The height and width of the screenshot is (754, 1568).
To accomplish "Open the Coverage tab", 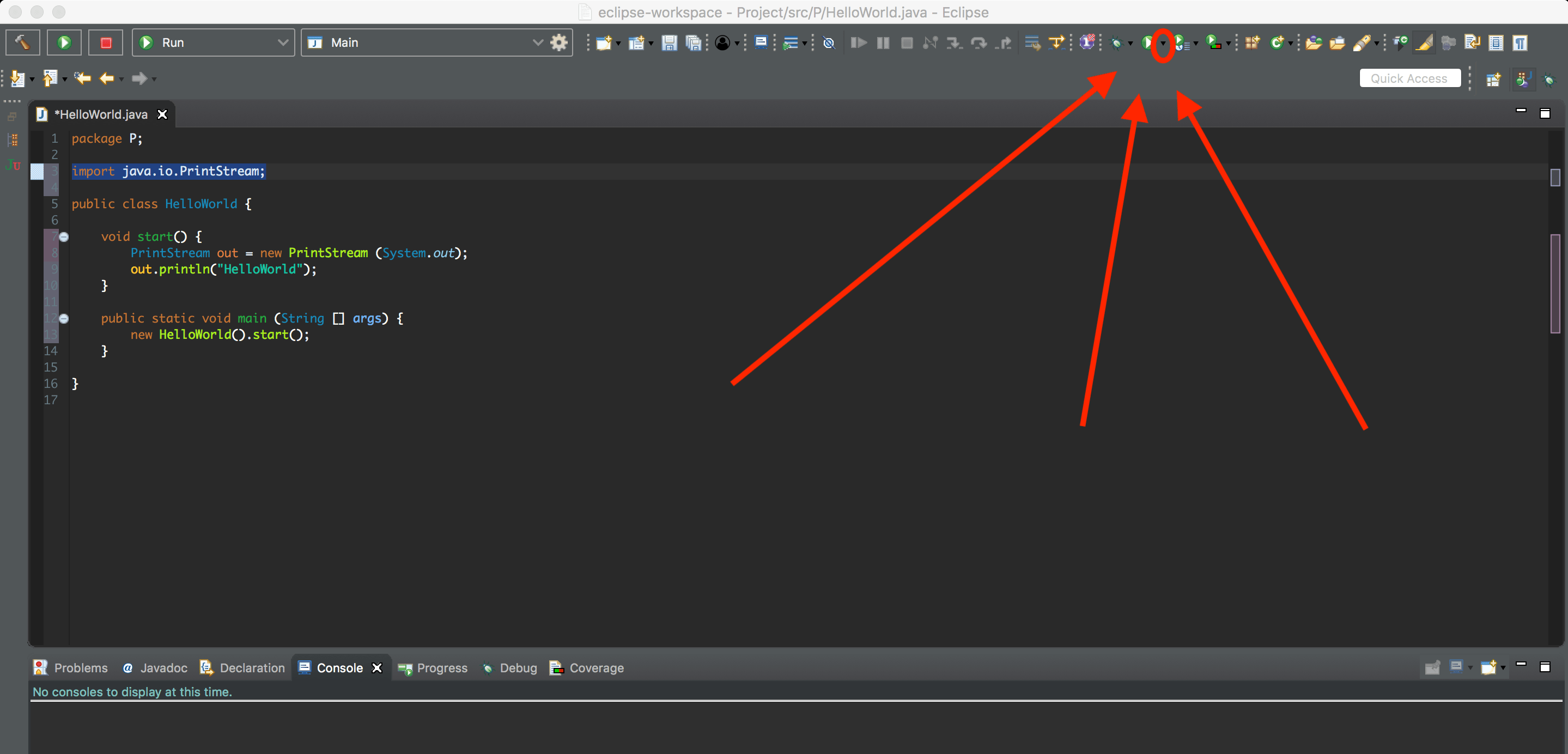I will click(x=587, y=668).
